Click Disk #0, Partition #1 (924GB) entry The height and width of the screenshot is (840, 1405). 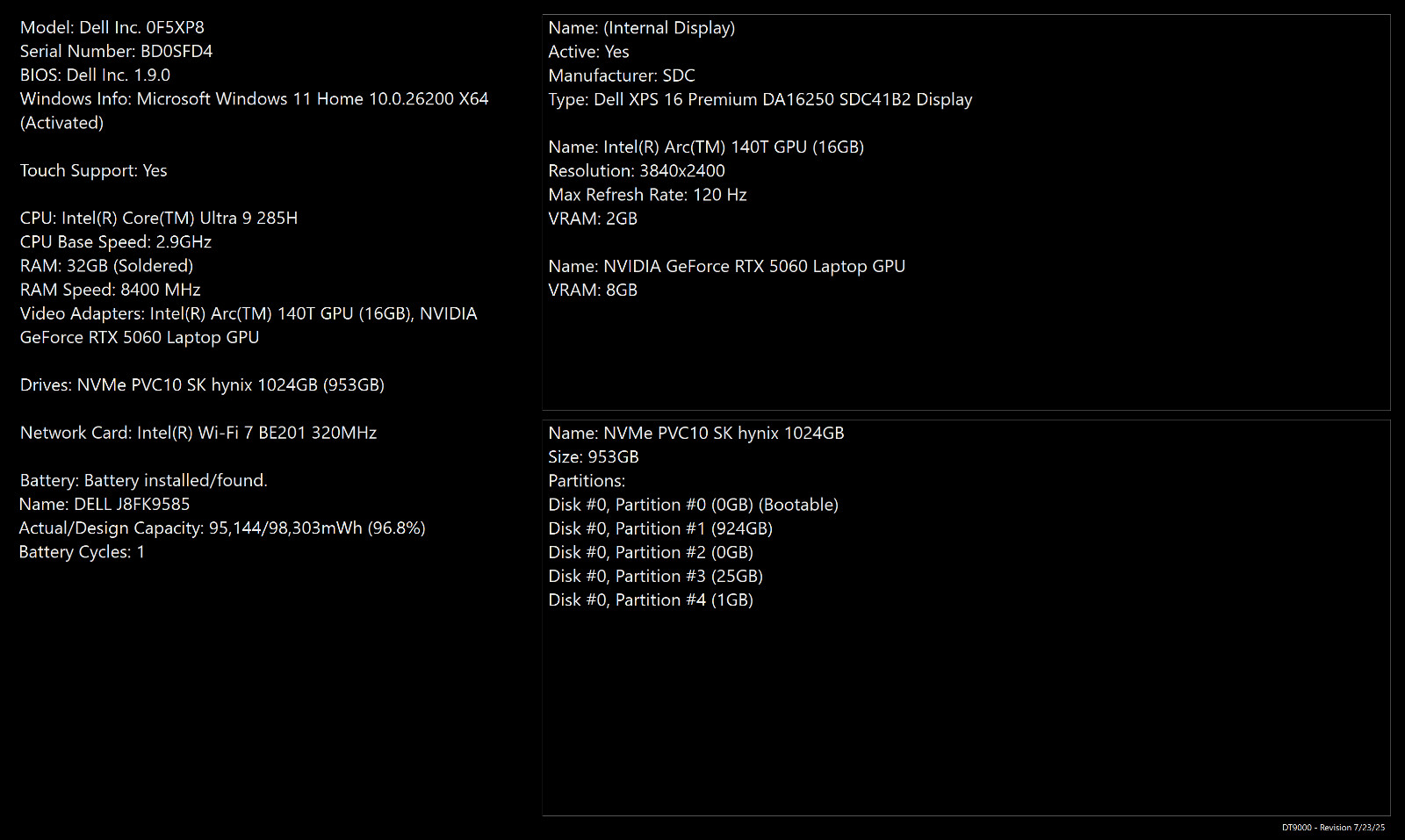pos(660,528)
